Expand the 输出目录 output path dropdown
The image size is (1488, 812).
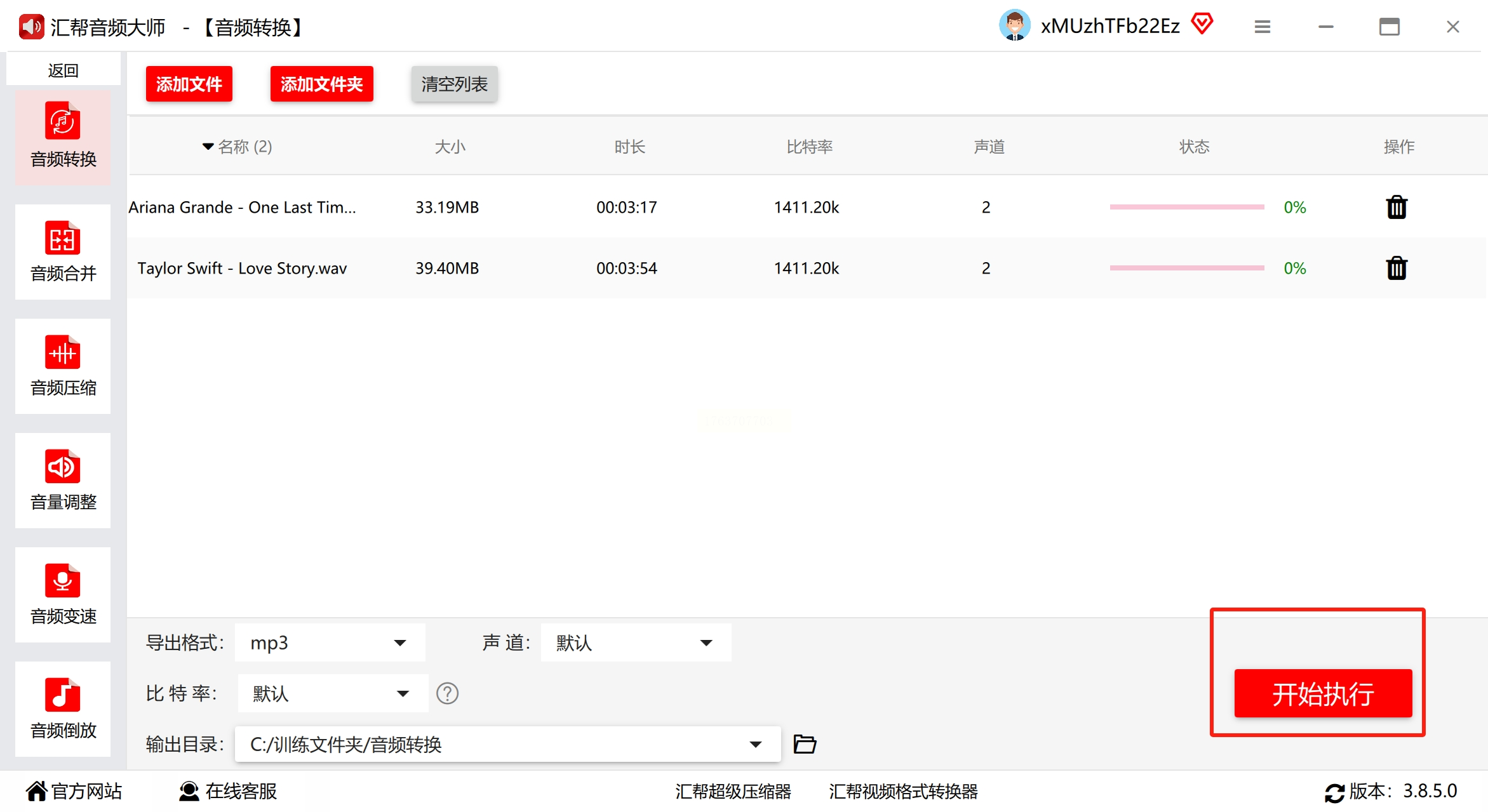click(755, 744)
